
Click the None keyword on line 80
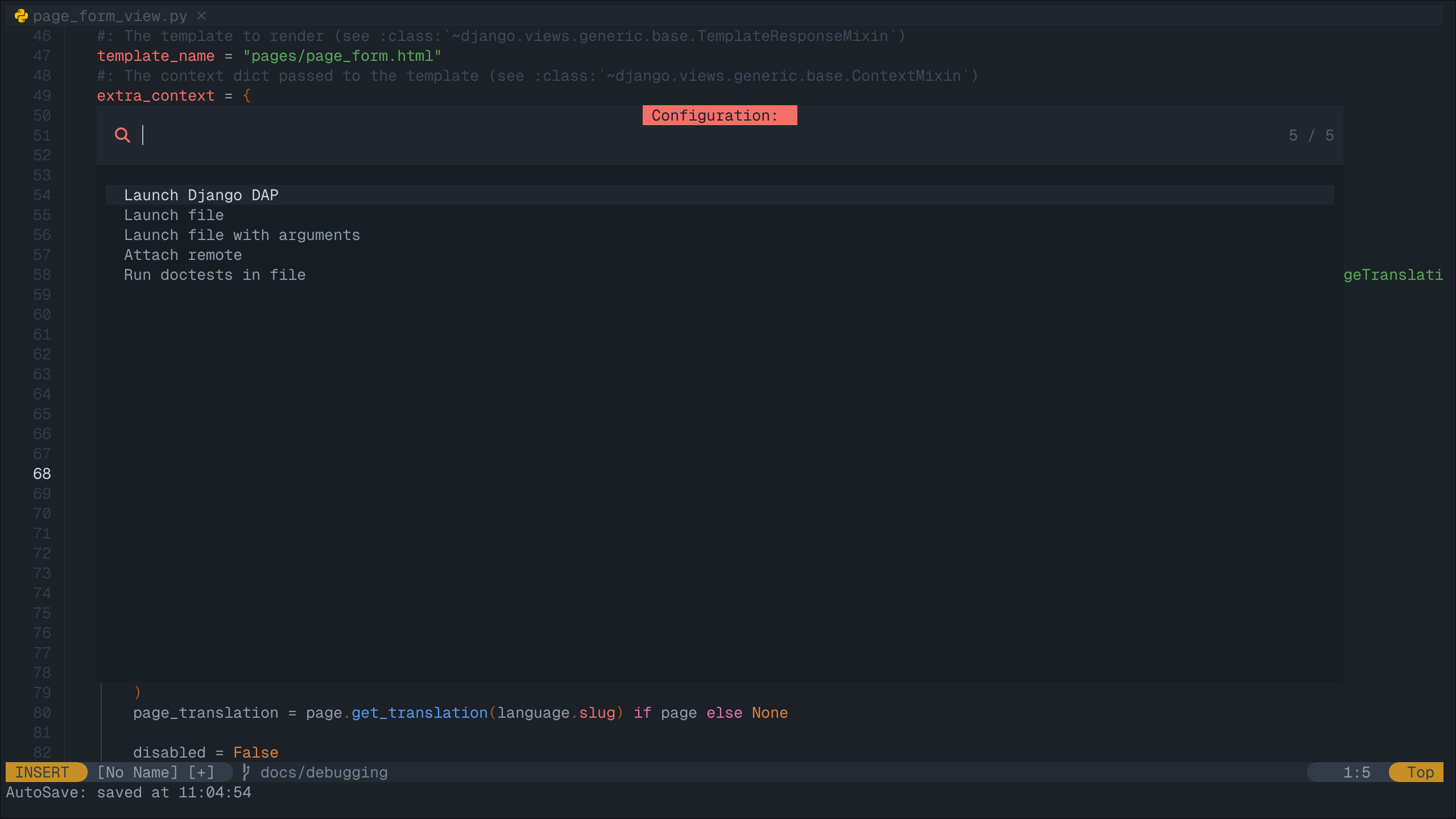tap(770, 713)
